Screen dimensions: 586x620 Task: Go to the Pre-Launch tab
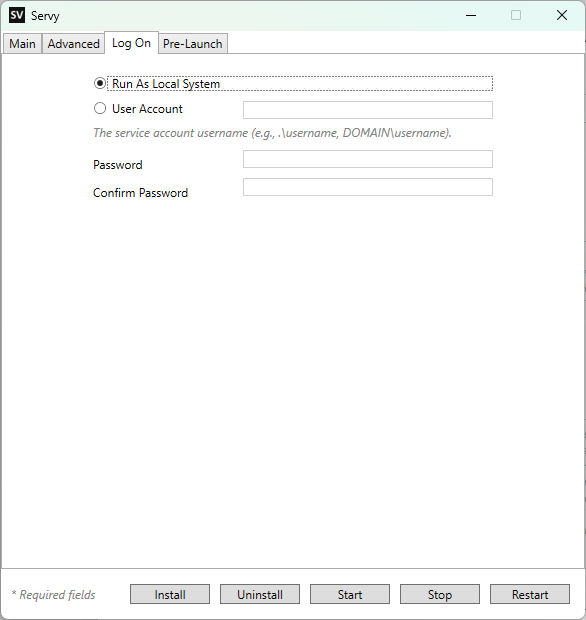[x=193, y=43]
